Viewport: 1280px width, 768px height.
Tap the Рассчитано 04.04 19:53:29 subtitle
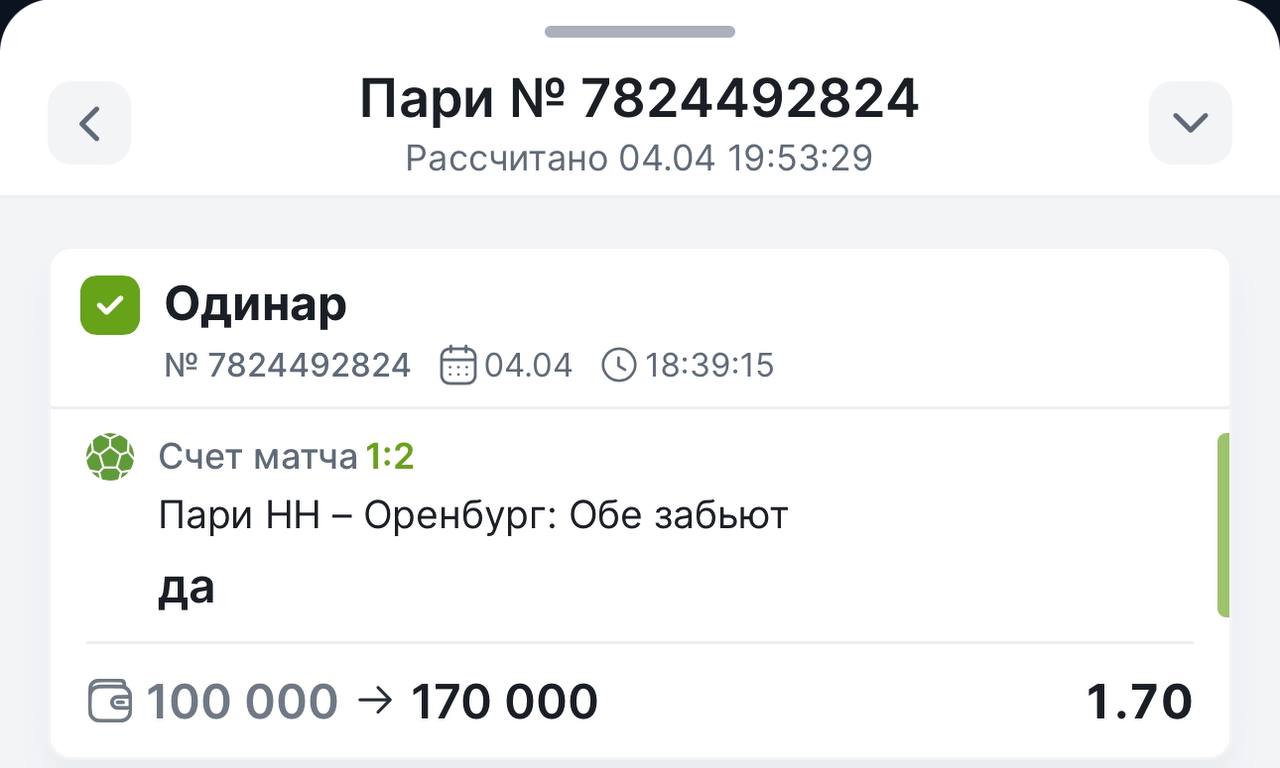639,158
